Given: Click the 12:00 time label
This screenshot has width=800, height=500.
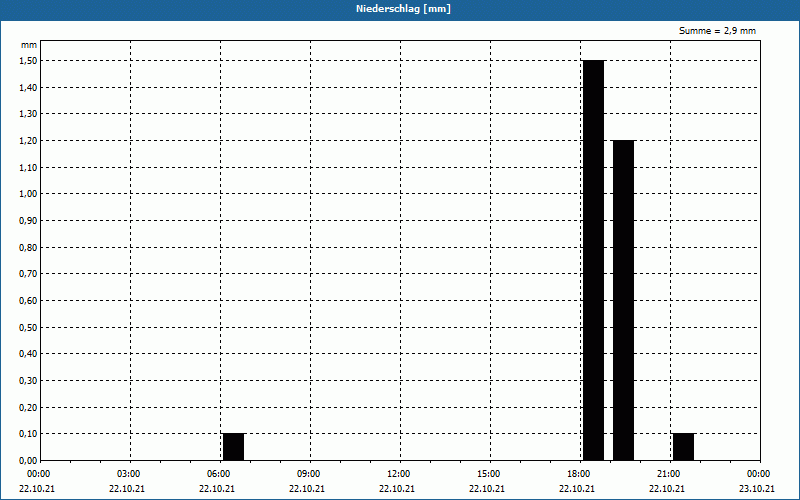Looking at the screenshot, I should coord(398,474).
